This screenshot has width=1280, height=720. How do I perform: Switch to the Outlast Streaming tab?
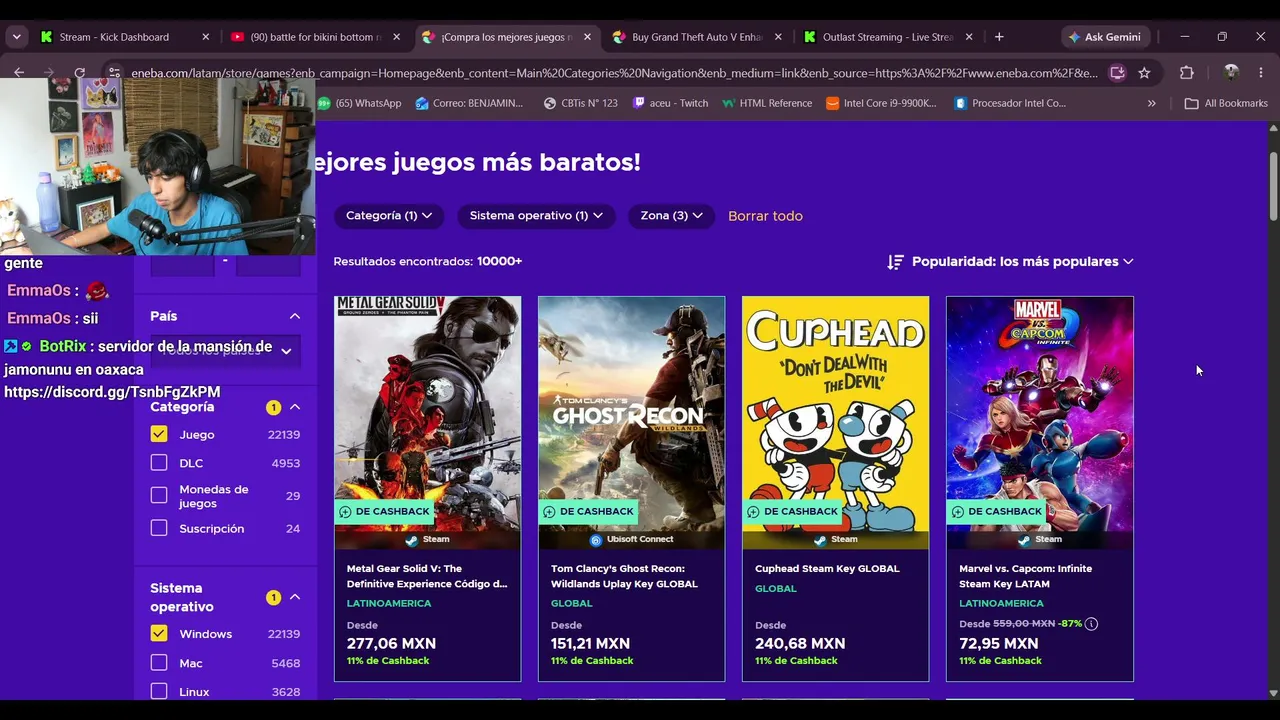888,37
